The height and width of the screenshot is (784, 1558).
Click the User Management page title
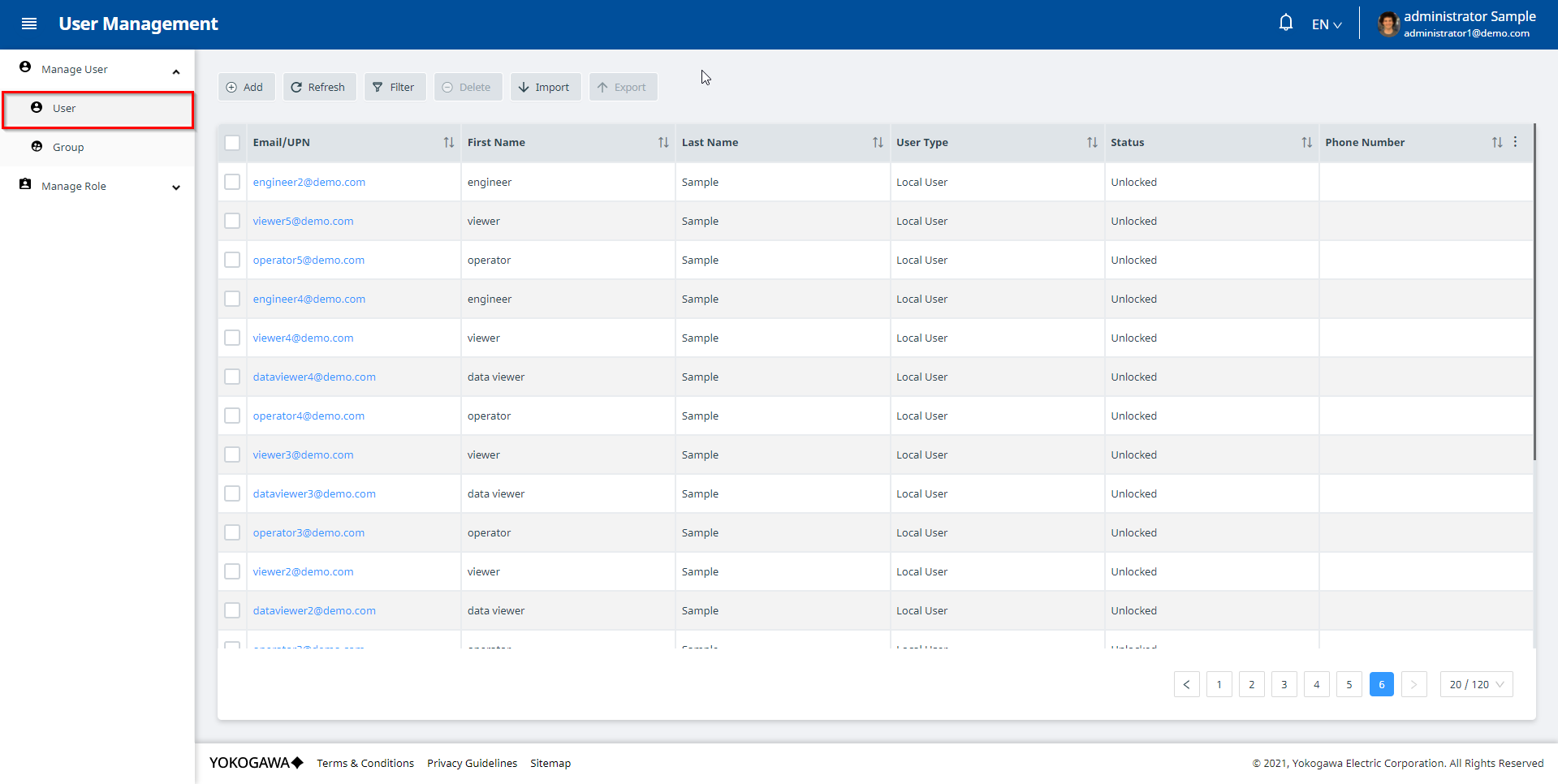138,24
